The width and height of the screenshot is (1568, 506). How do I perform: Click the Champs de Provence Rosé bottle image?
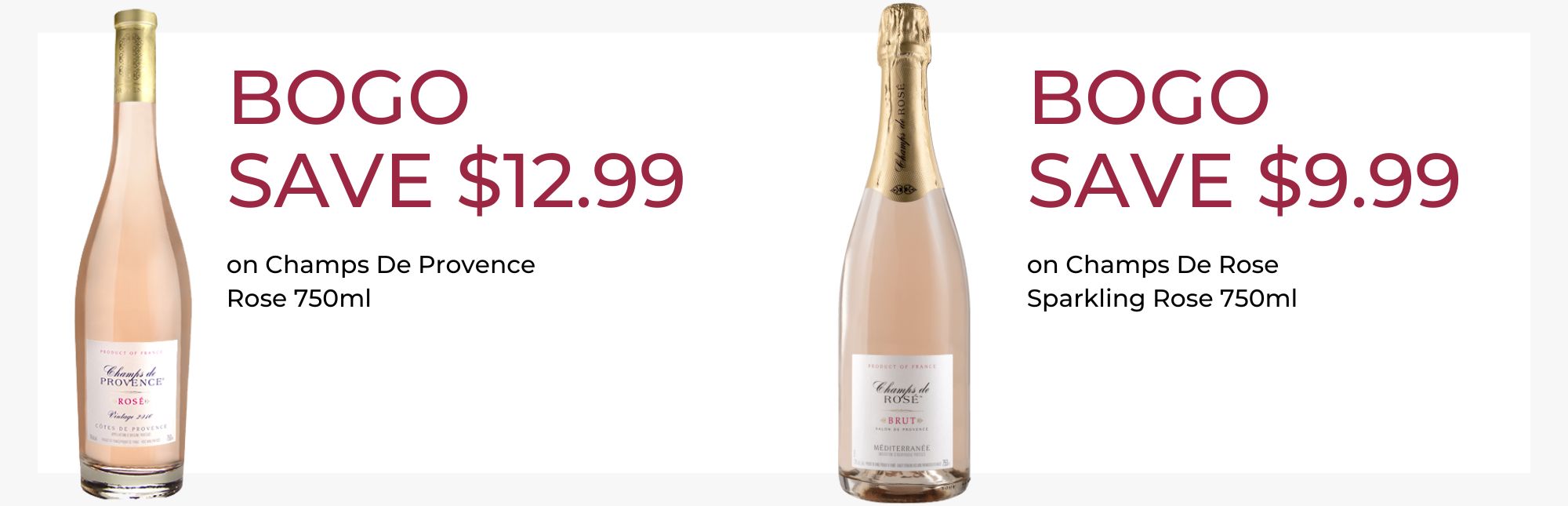(x=134, y=254)
